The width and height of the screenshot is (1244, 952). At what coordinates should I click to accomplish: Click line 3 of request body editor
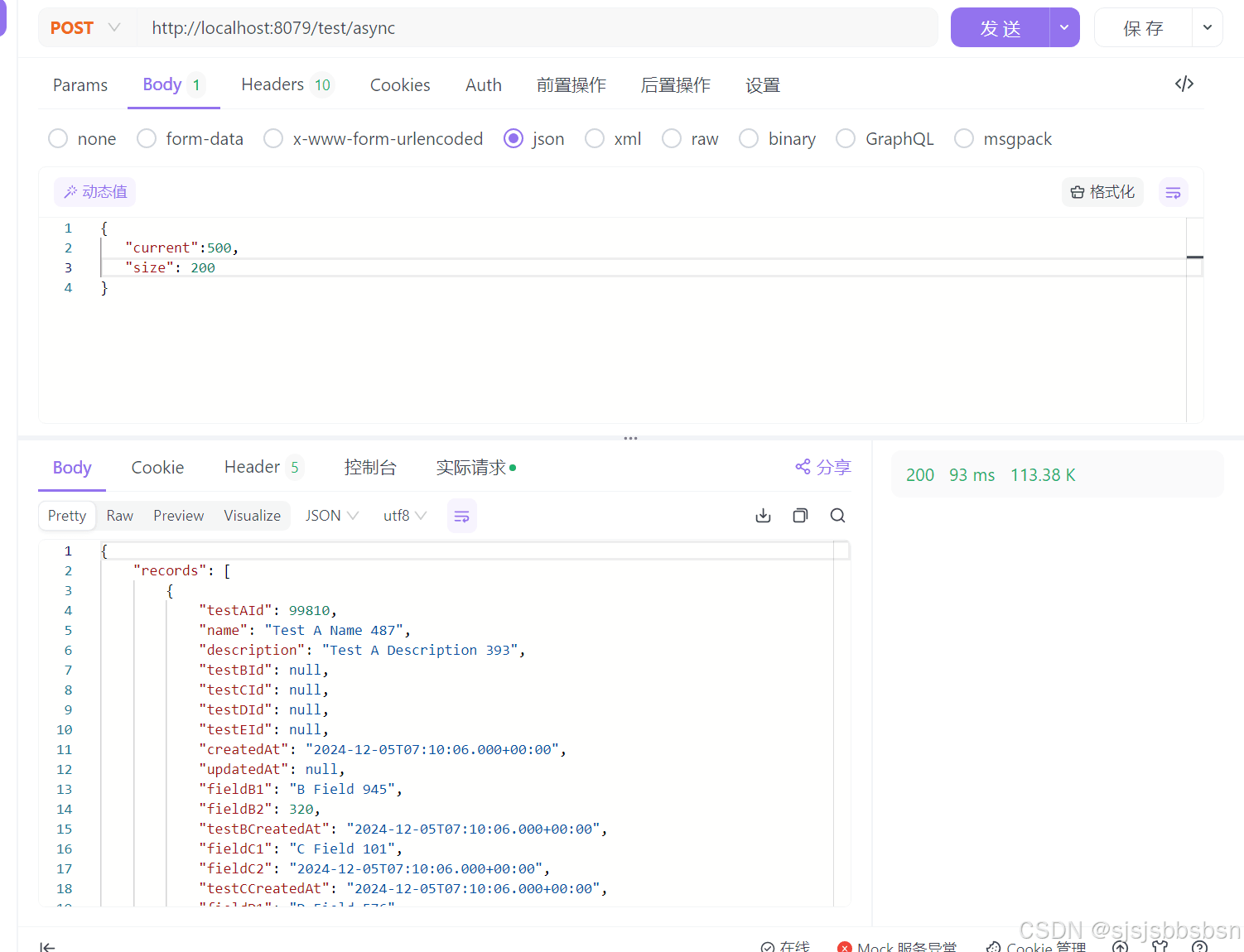643,267
